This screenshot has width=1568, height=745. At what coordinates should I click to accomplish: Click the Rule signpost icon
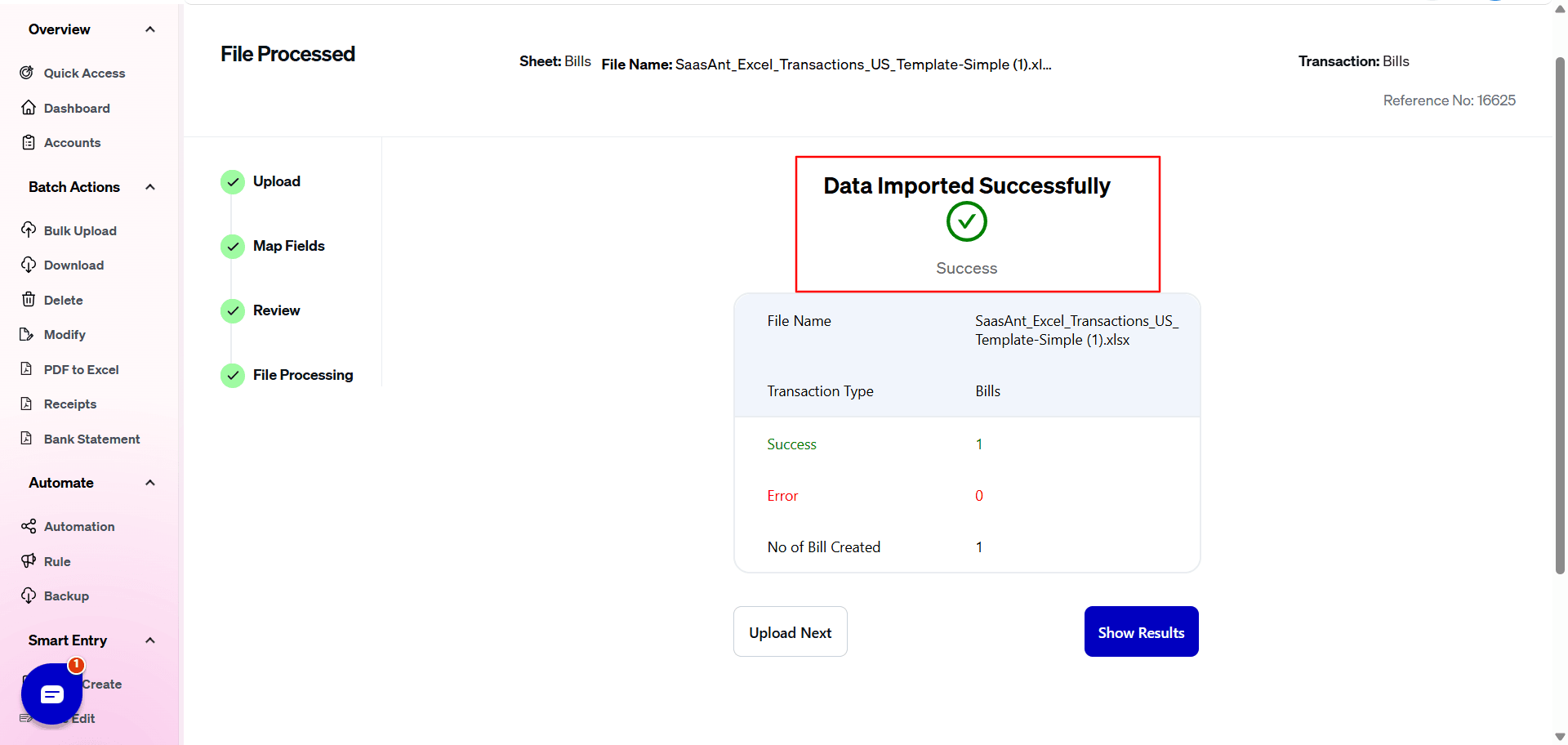coord(28,560)
